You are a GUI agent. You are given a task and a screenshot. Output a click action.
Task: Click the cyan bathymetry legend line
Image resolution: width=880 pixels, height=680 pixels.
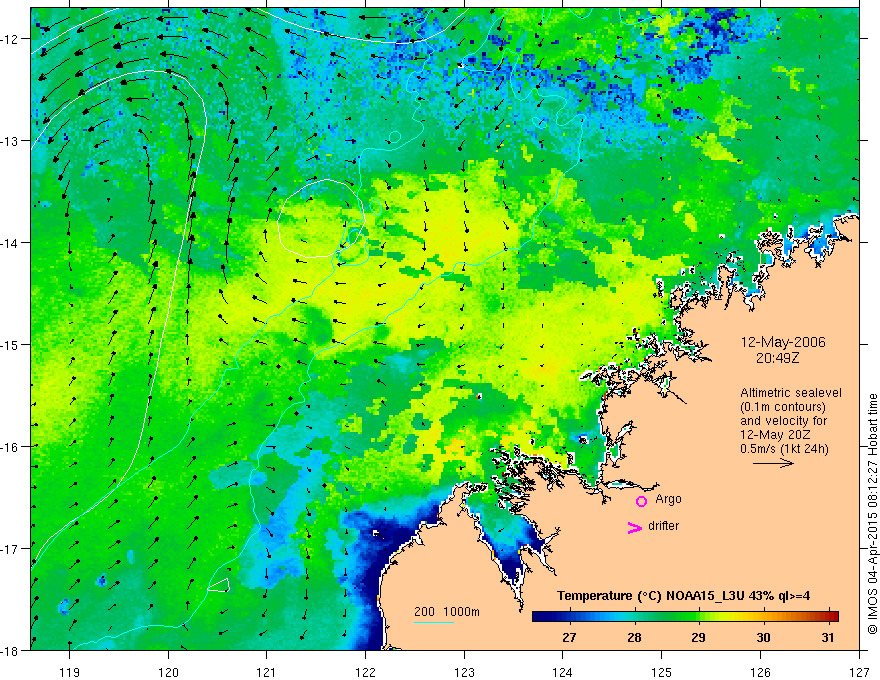point(433,622)
